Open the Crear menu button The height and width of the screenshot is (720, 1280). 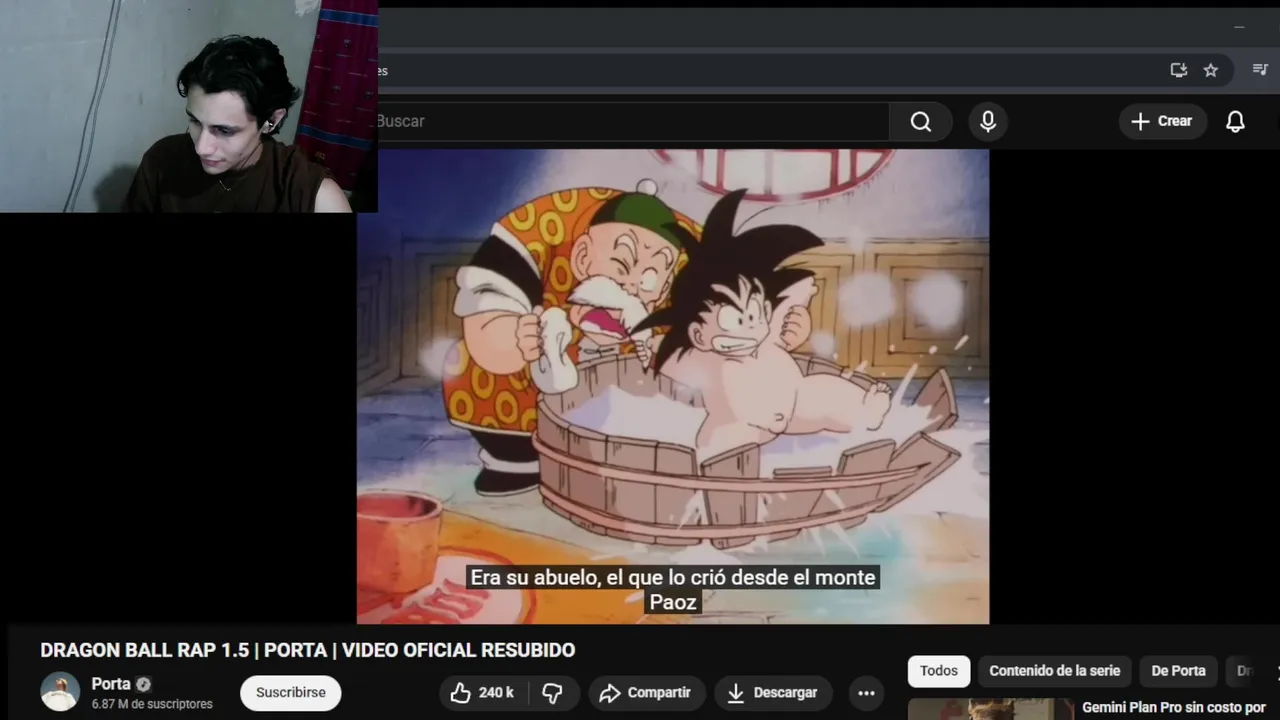pos(1162,121)
